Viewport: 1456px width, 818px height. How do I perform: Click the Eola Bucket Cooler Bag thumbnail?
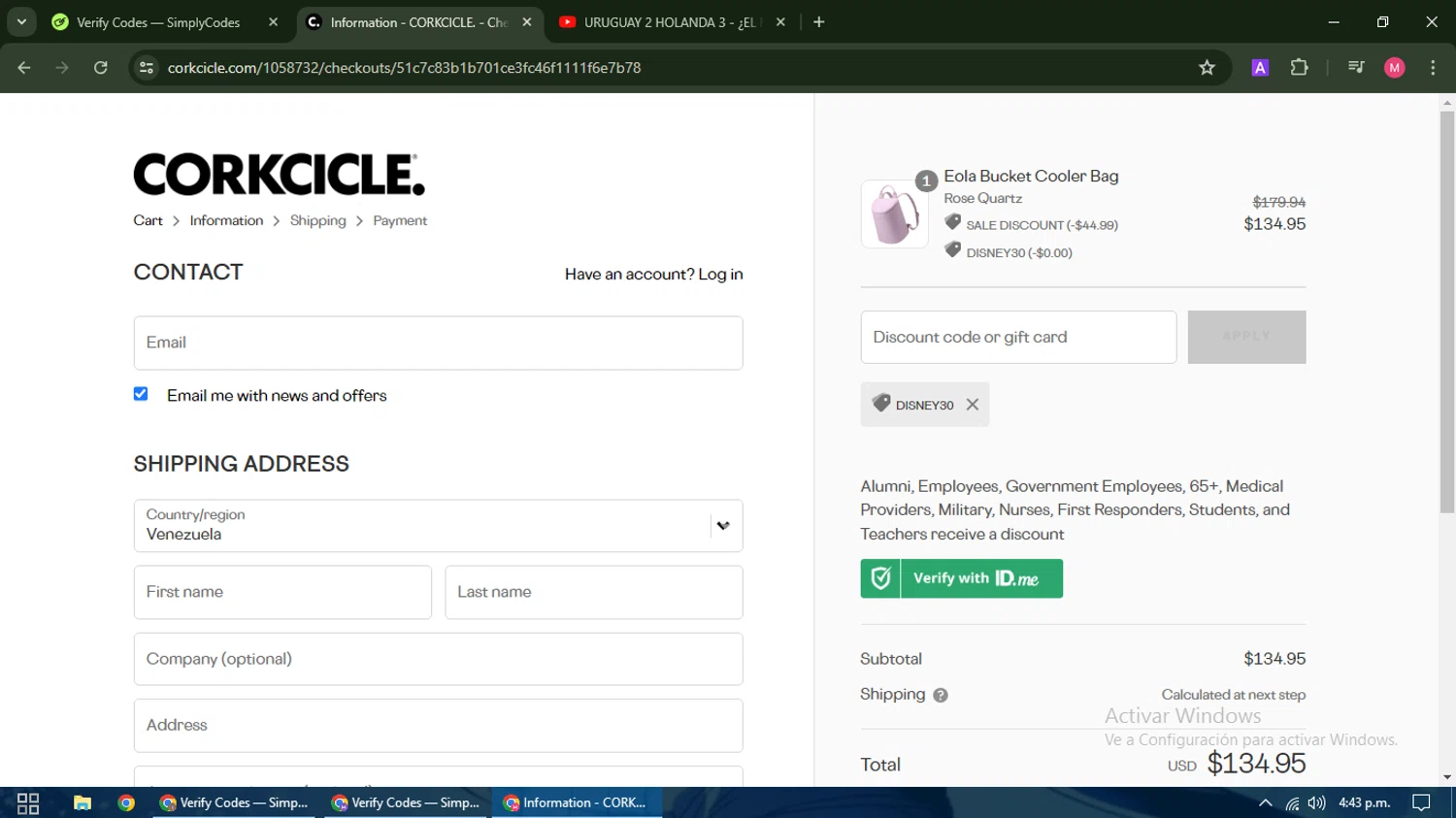coord(894,214)
